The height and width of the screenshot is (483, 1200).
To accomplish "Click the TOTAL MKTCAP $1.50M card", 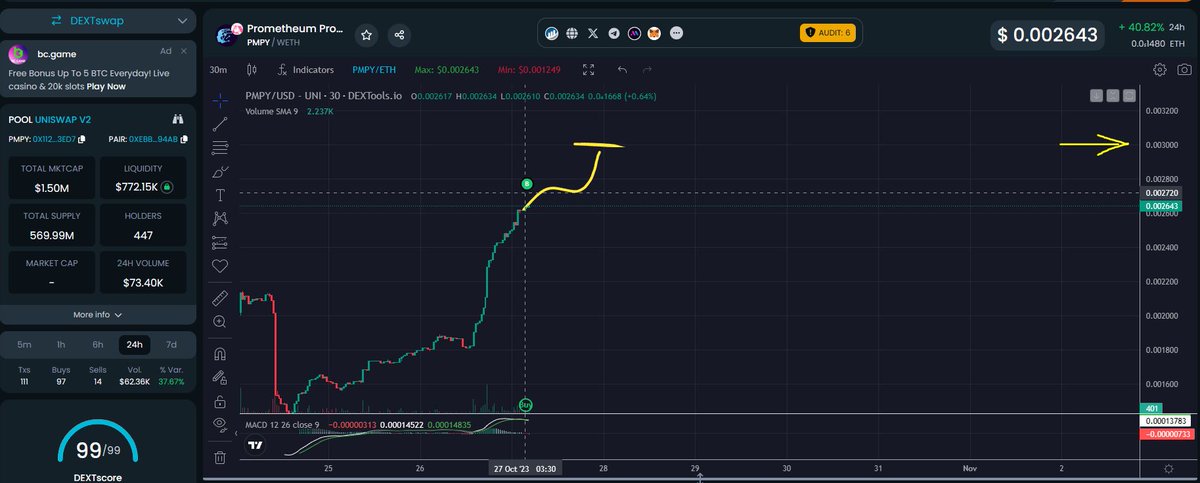I will point(51,178).
